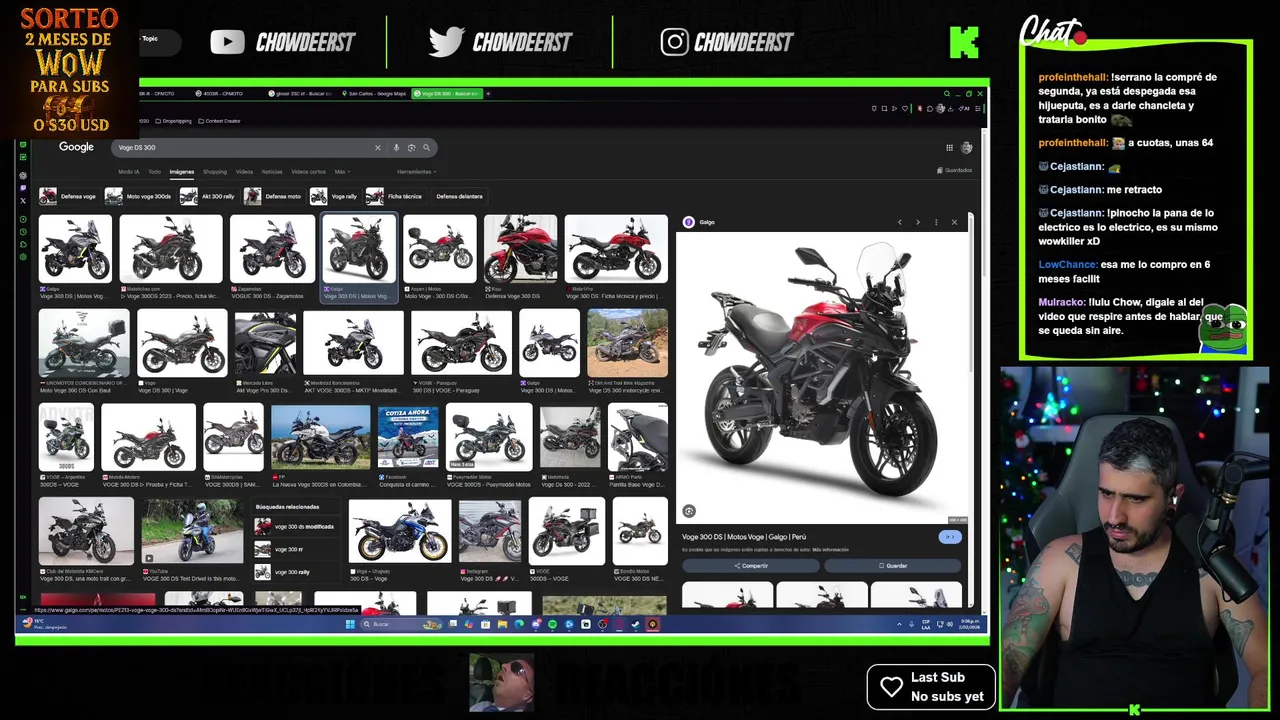Open the Content Creator bookmarks folder
The image size is (1280, 720).
(x=219, y=121)
